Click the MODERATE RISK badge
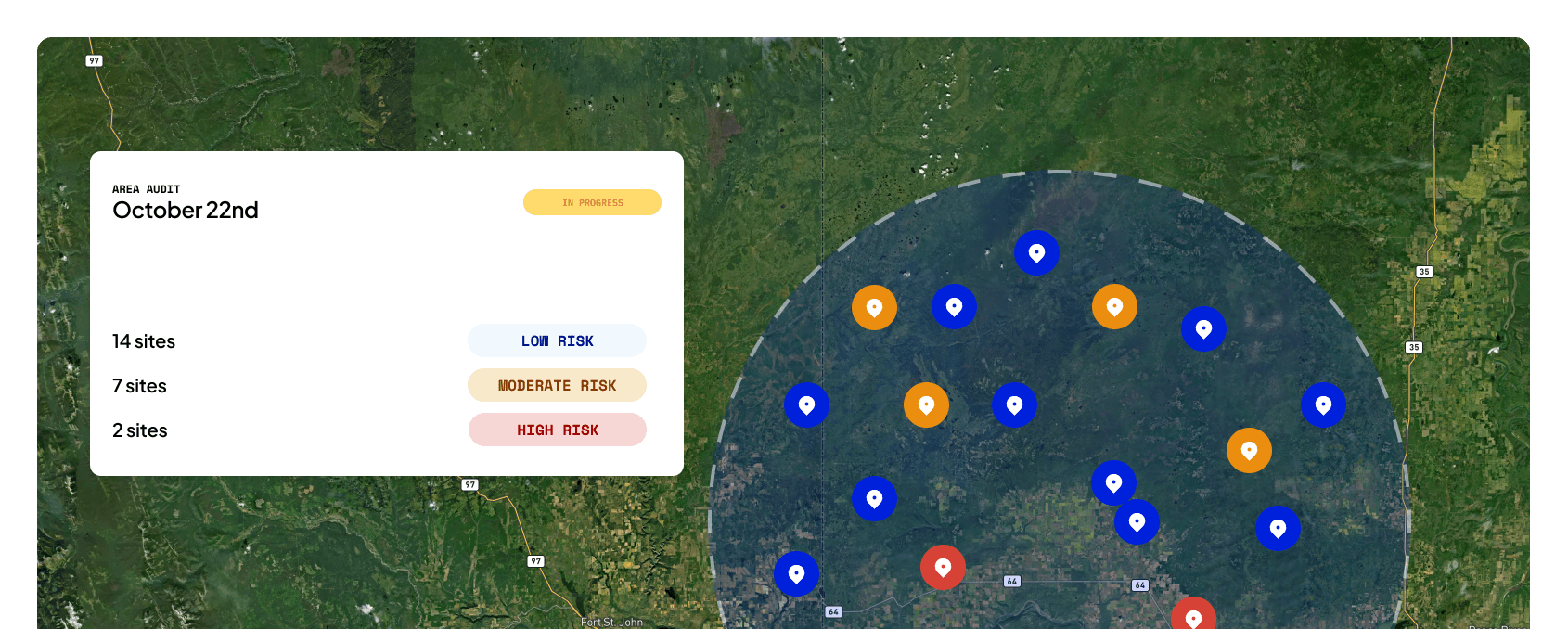The height and width of the screenshot is (629, 1568). (x=557, y=385)
